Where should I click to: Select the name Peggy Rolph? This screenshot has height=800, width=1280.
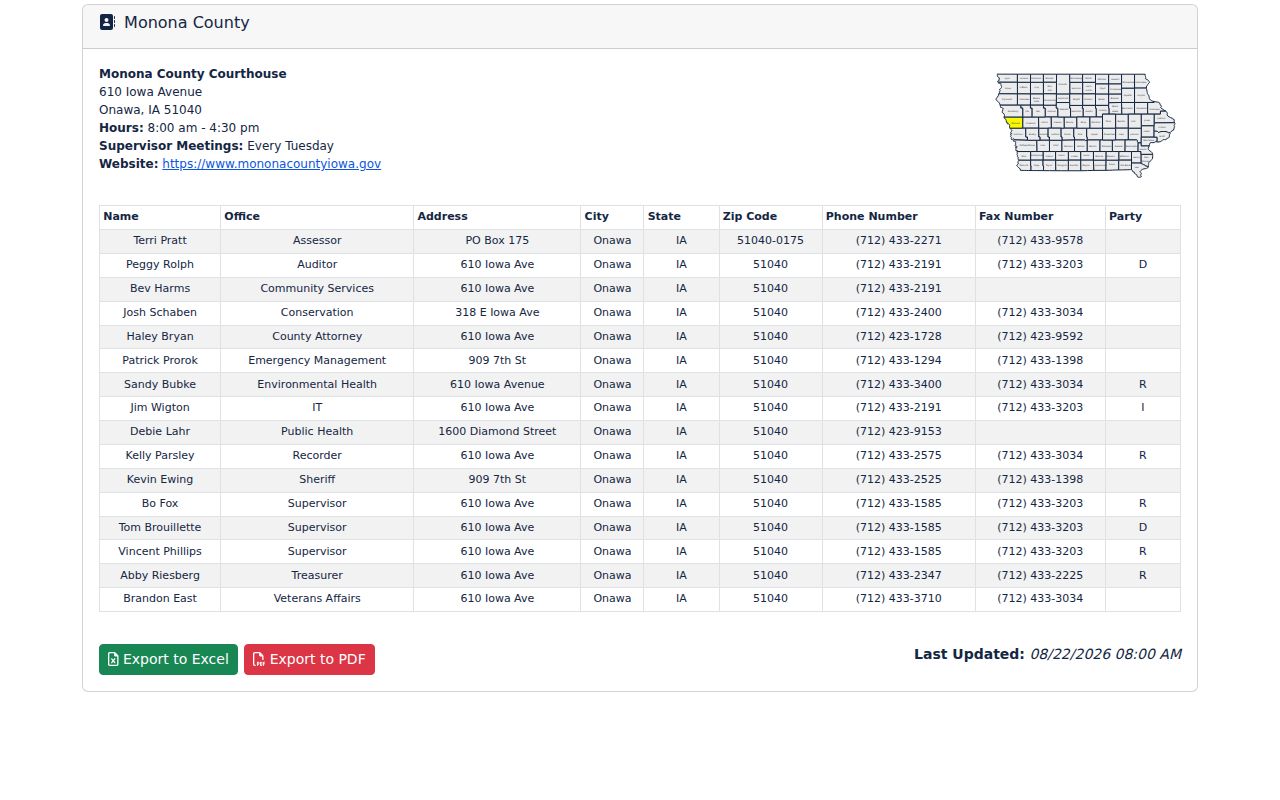pos(160,265)
